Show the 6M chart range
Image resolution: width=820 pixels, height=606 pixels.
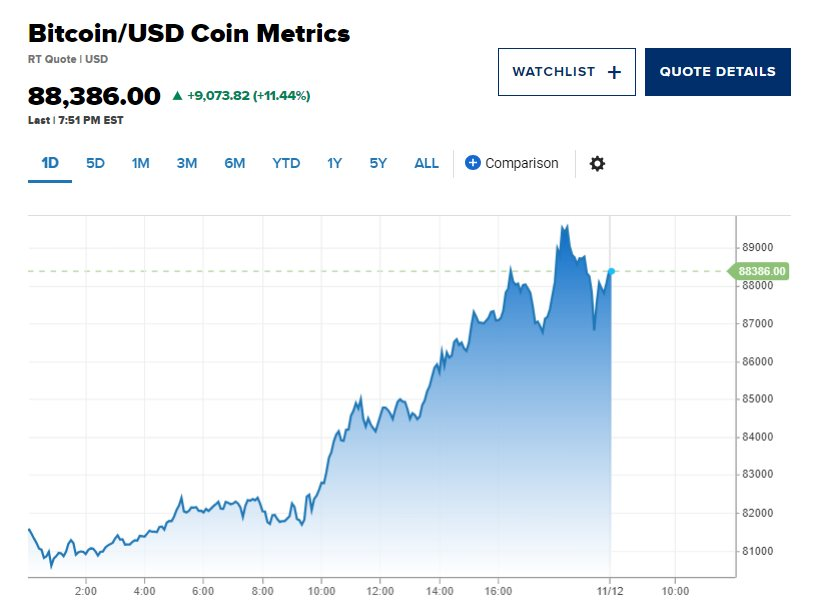click(234, 163)
